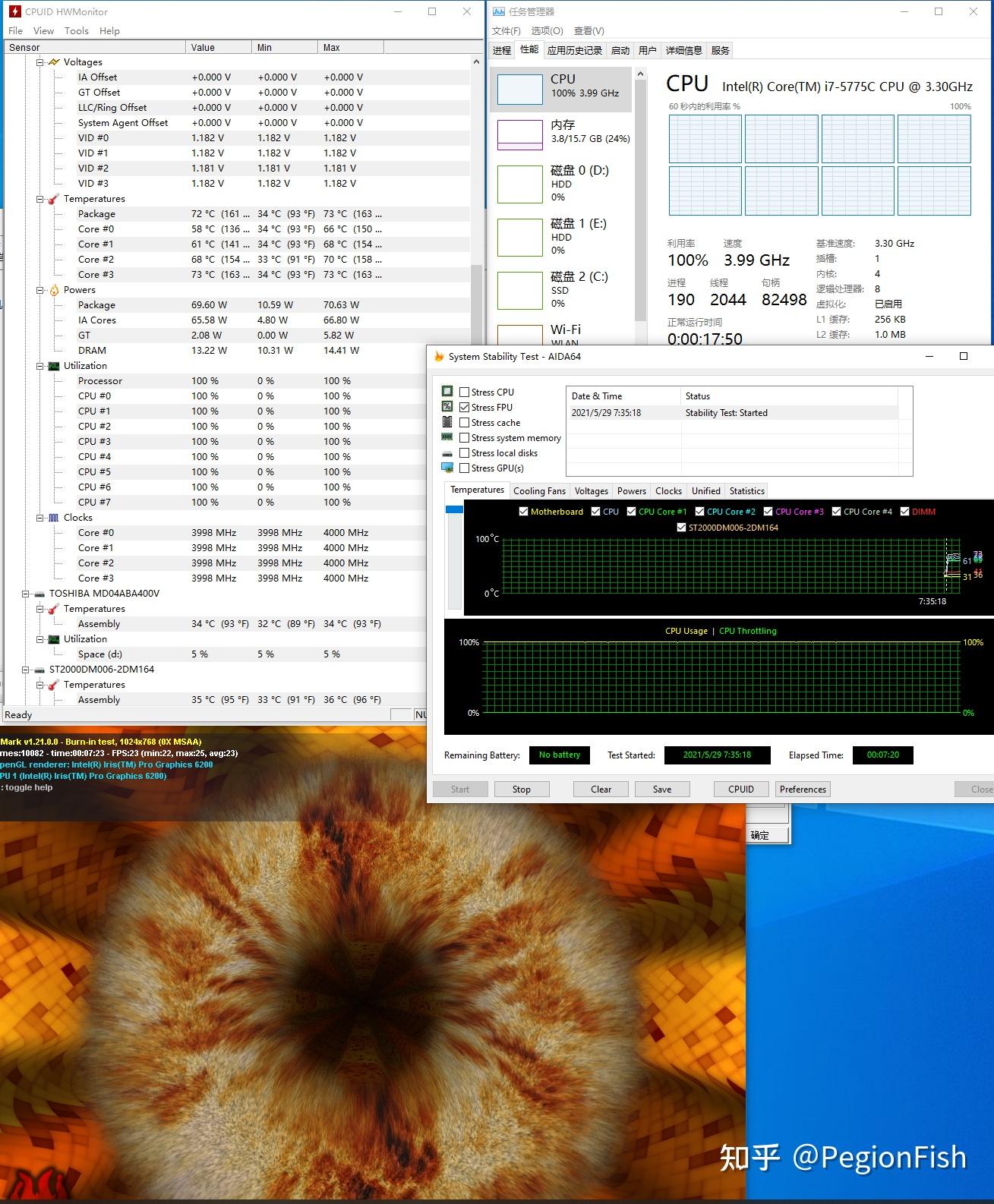Click the ST2000DM006-2DM164 drive icon
Viewport: 994px width, 1204px height.
tap(39, 670)
